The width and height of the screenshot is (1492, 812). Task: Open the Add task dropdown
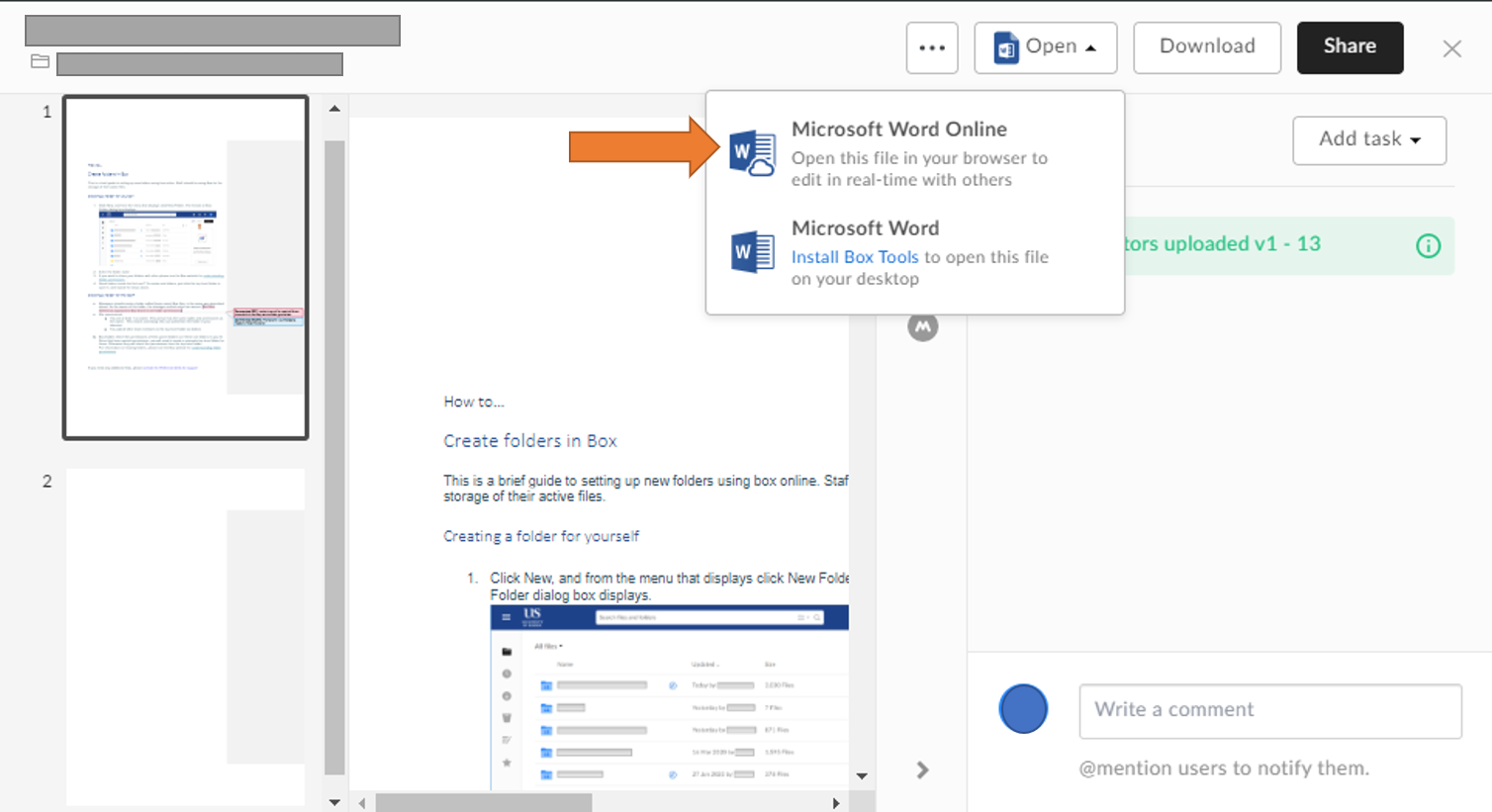[x=1369, y=140]
